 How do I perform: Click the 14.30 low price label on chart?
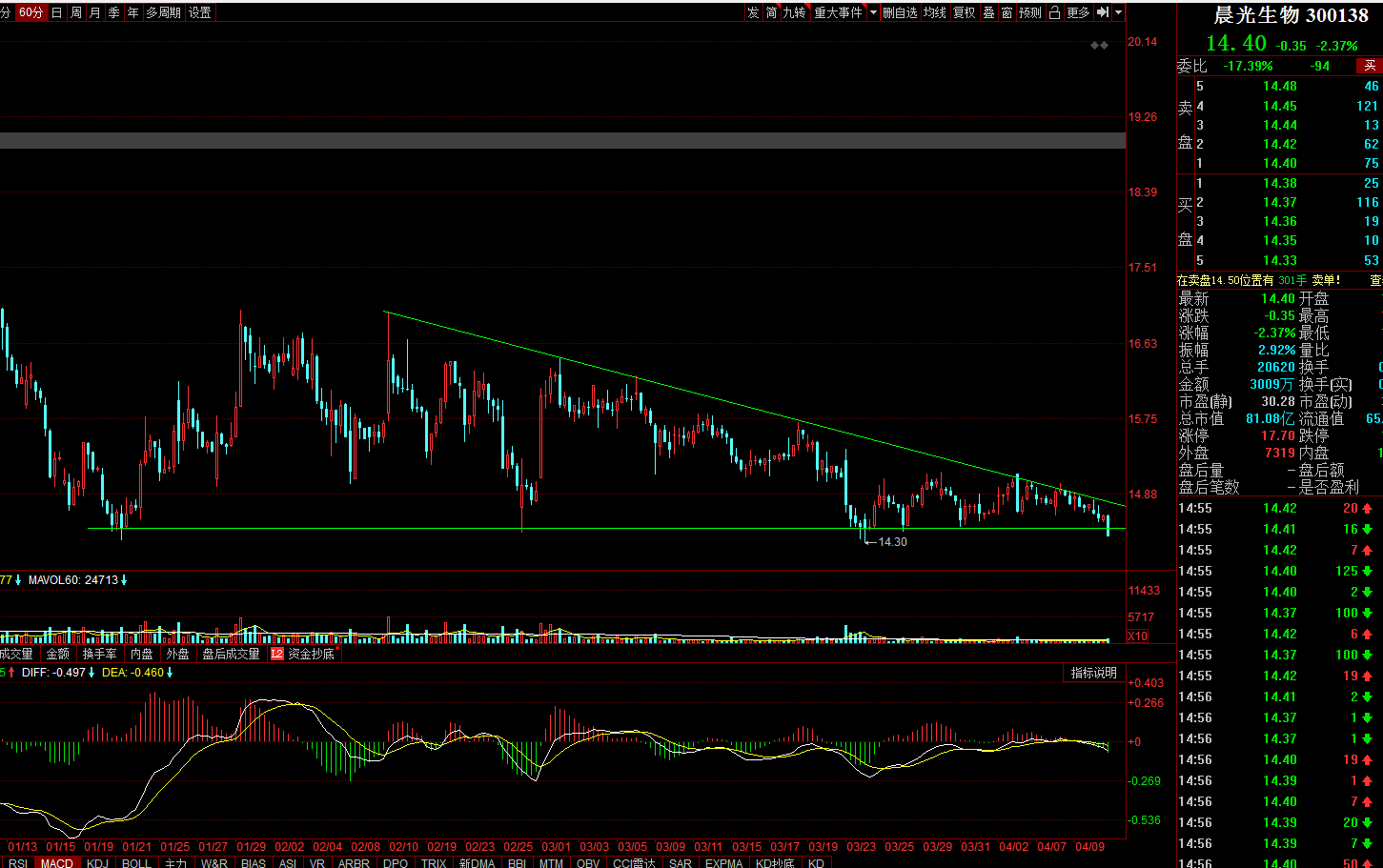click(x=892, y=541)
